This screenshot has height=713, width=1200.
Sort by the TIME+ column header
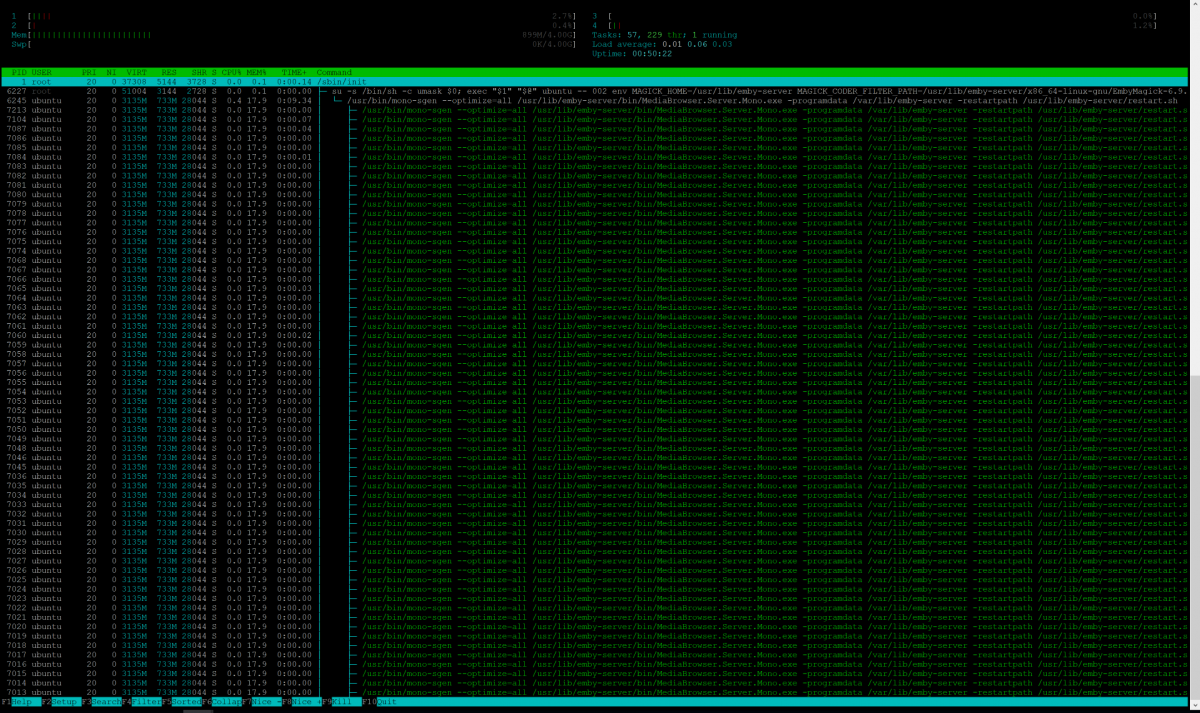tap(295, 73)
